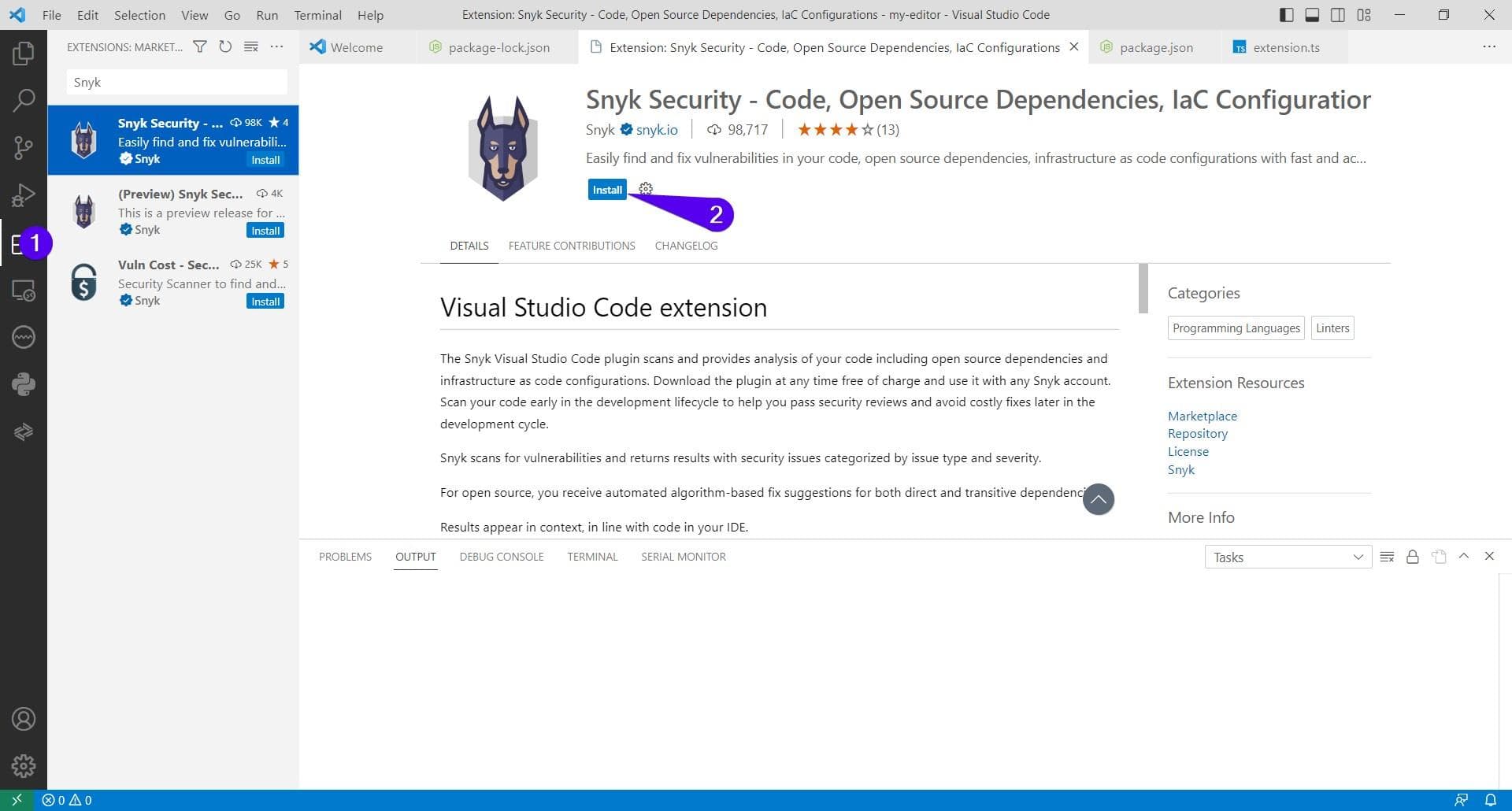The width and height of the screenshot is (1512, 811).
Task: Open the Explorer view in activity bar
Action: pos(24,54)
